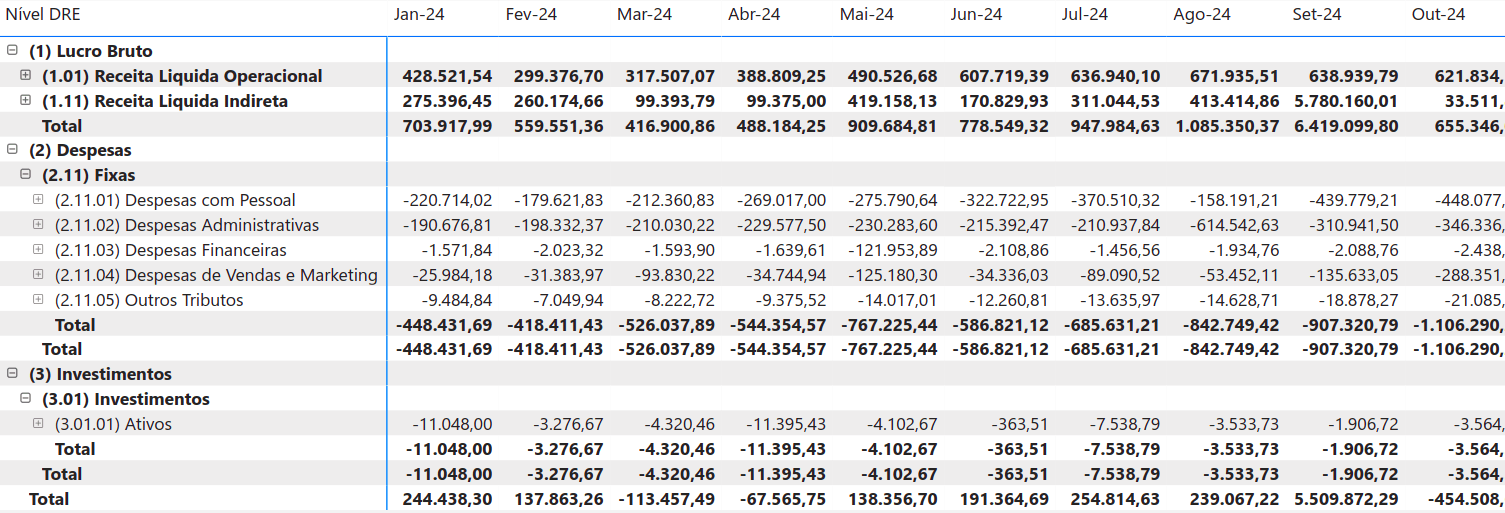This screenshot has width=1505, height=513.
Task: Expand (2.11.03) Despesas Financeiras
Action: point(39,250)
